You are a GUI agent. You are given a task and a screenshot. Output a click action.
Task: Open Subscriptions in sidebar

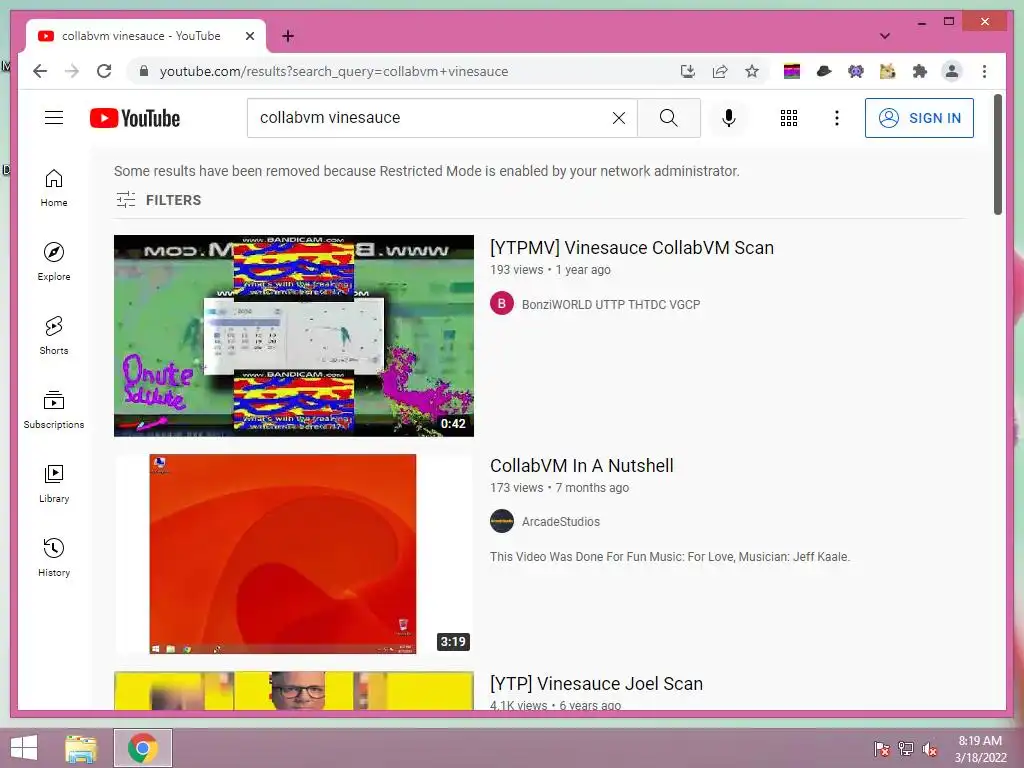[54, 410]
